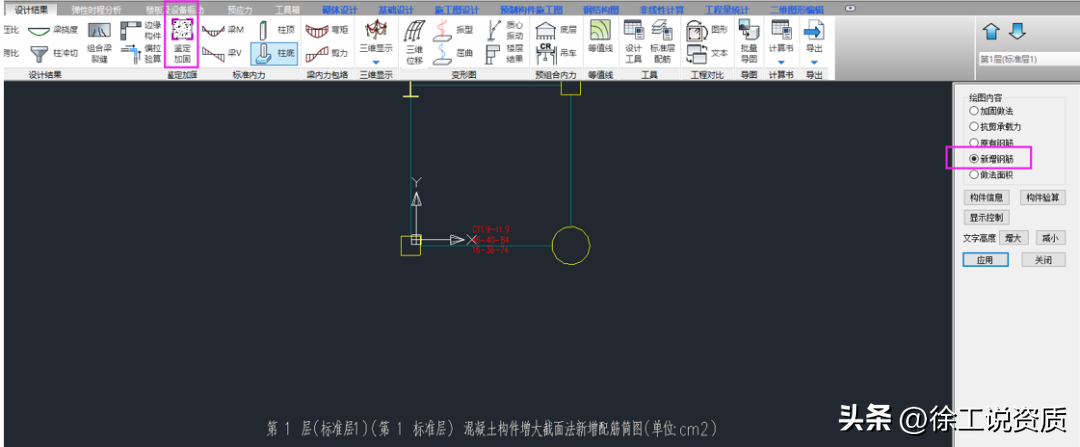Switch to the 钢结构图 tab
1080x447 pixels.
click(601, 10)
